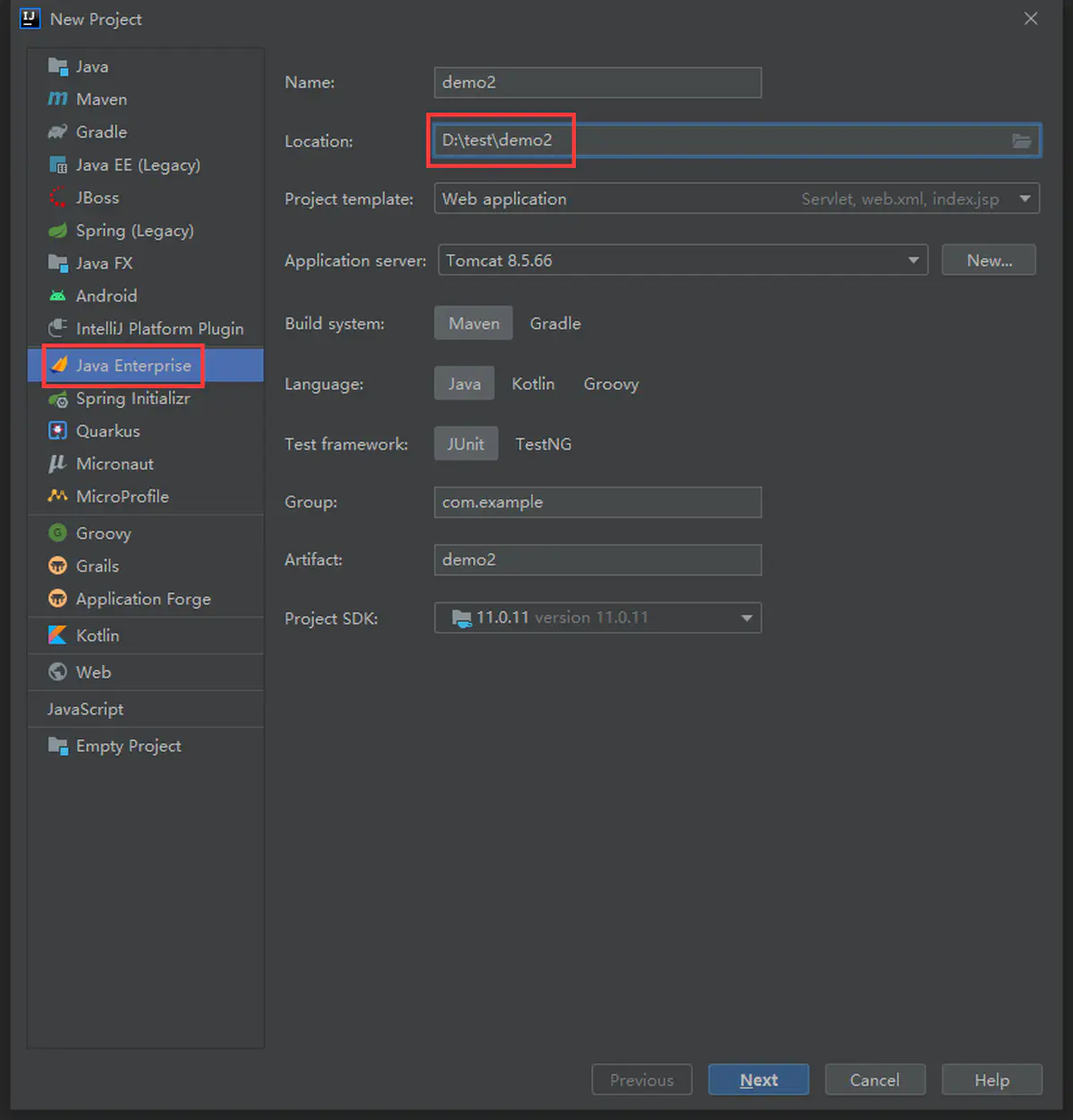
Task: Select the Kotlin list entry label
Action: coord(97,636)
